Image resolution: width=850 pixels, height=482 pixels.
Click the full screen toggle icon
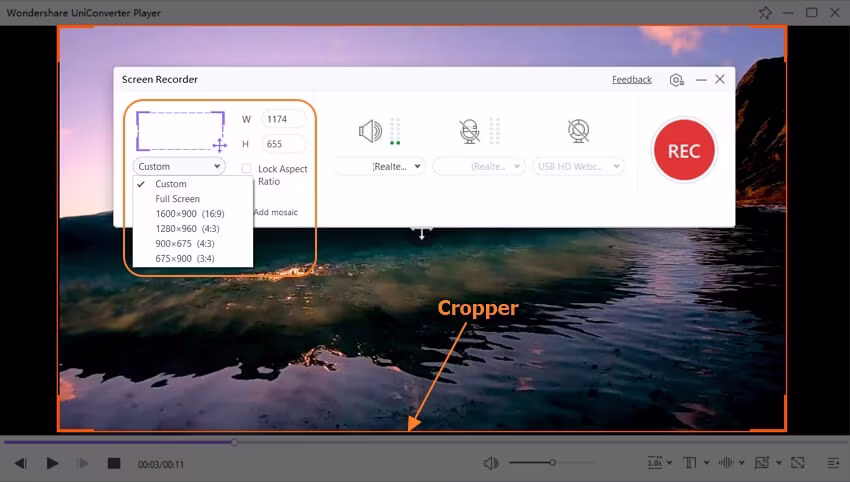click(798, 462)
